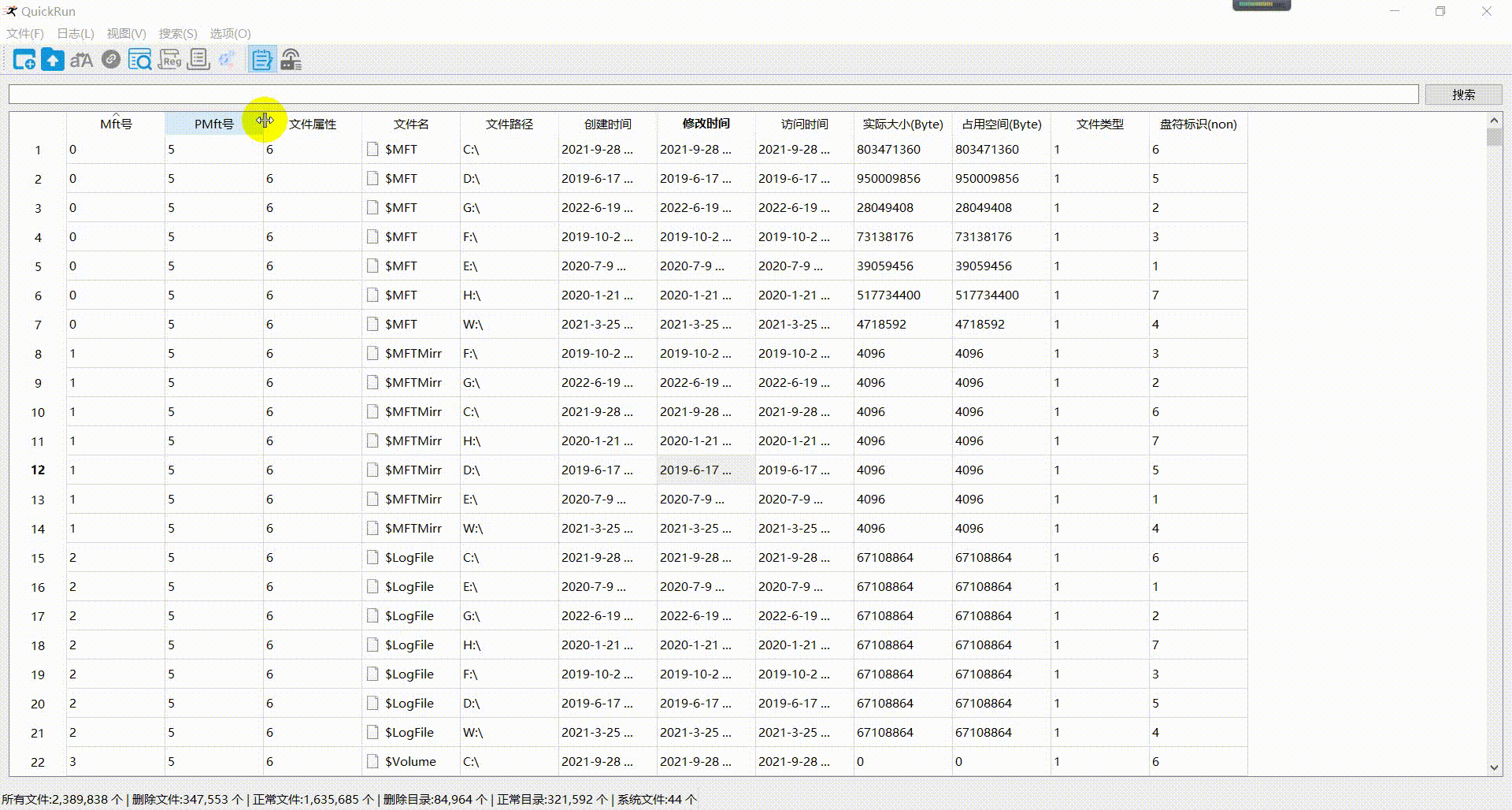Screen dimensions: 1512x810
Task: Open the 视图(V) menu
Action: pyautogui.click(x=126, y=33)
